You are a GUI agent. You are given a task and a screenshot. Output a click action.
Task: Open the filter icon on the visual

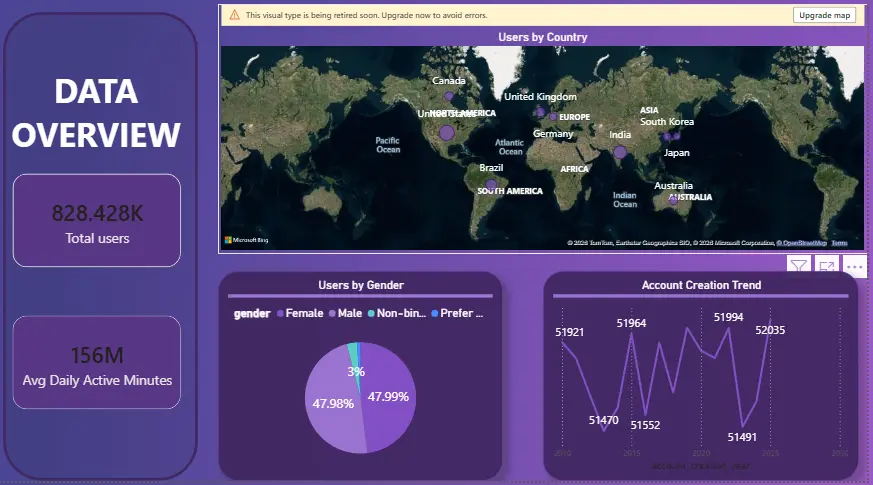[799, 266]
